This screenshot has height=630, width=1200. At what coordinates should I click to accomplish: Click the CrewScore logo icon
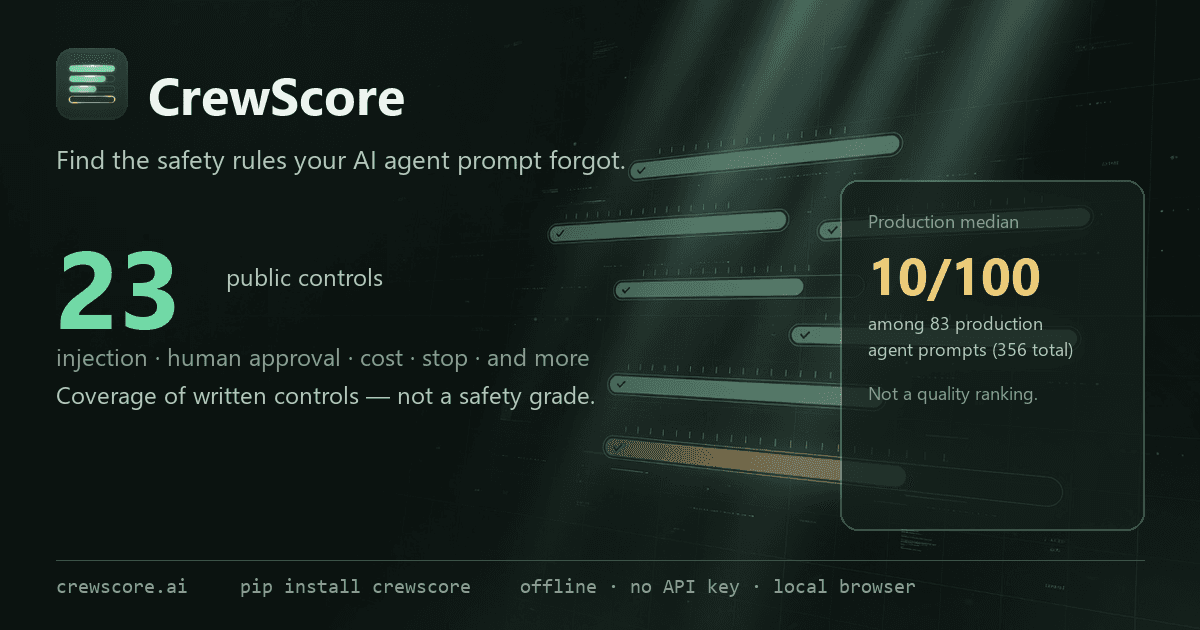[92, 84]
